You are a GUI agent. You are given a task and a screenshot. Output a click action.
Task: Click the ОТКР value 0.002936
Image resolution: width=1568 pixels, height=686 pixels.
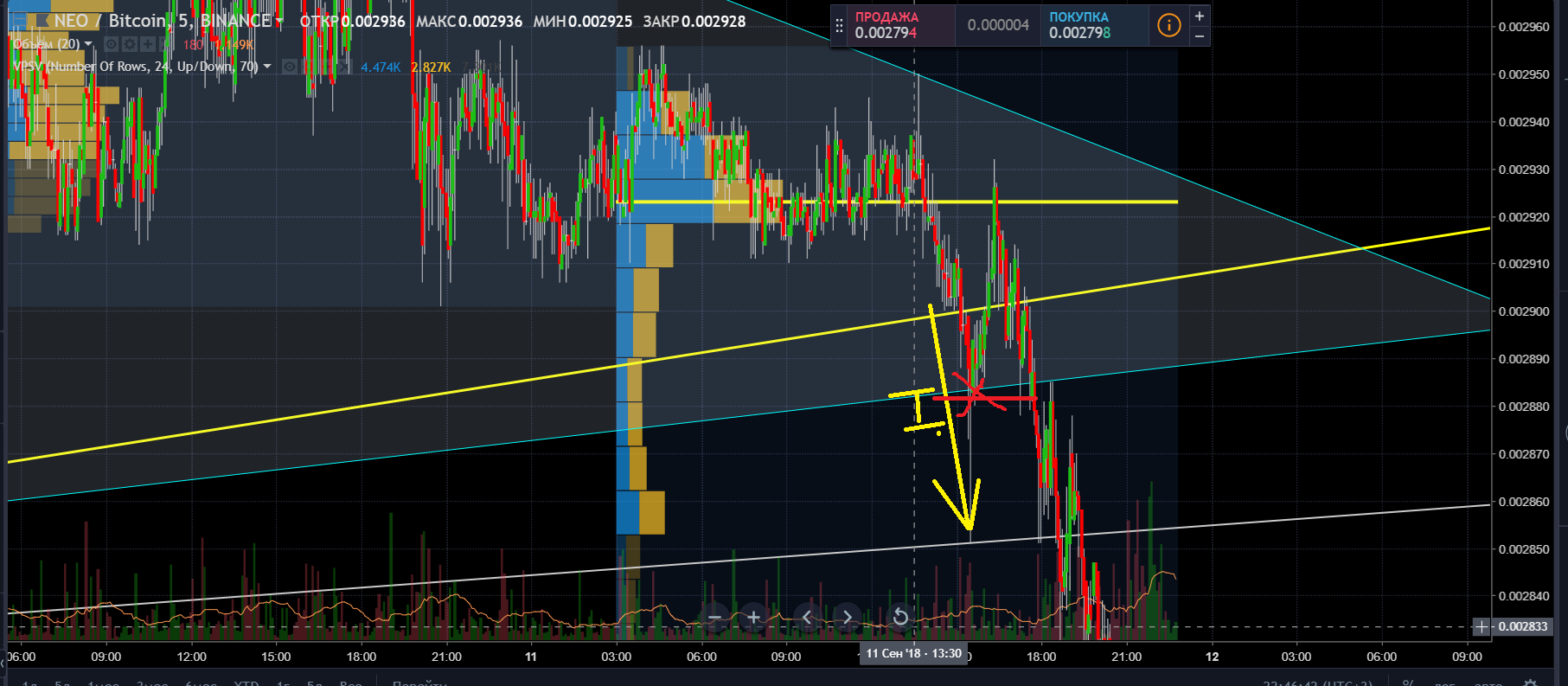[373, 21]
